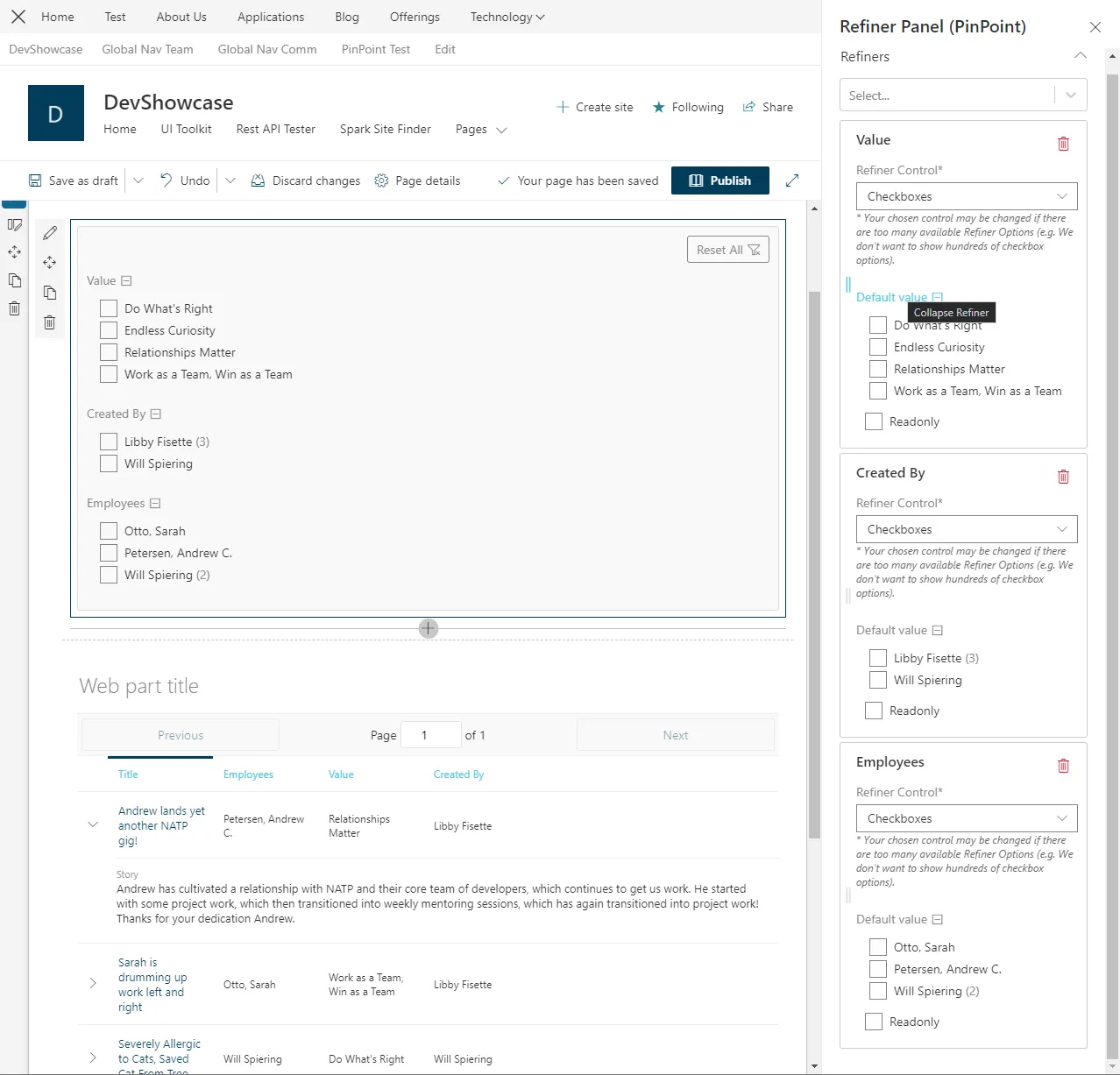
Task: Close the Refiner Panel with X
Action: tap(1095, 27)
